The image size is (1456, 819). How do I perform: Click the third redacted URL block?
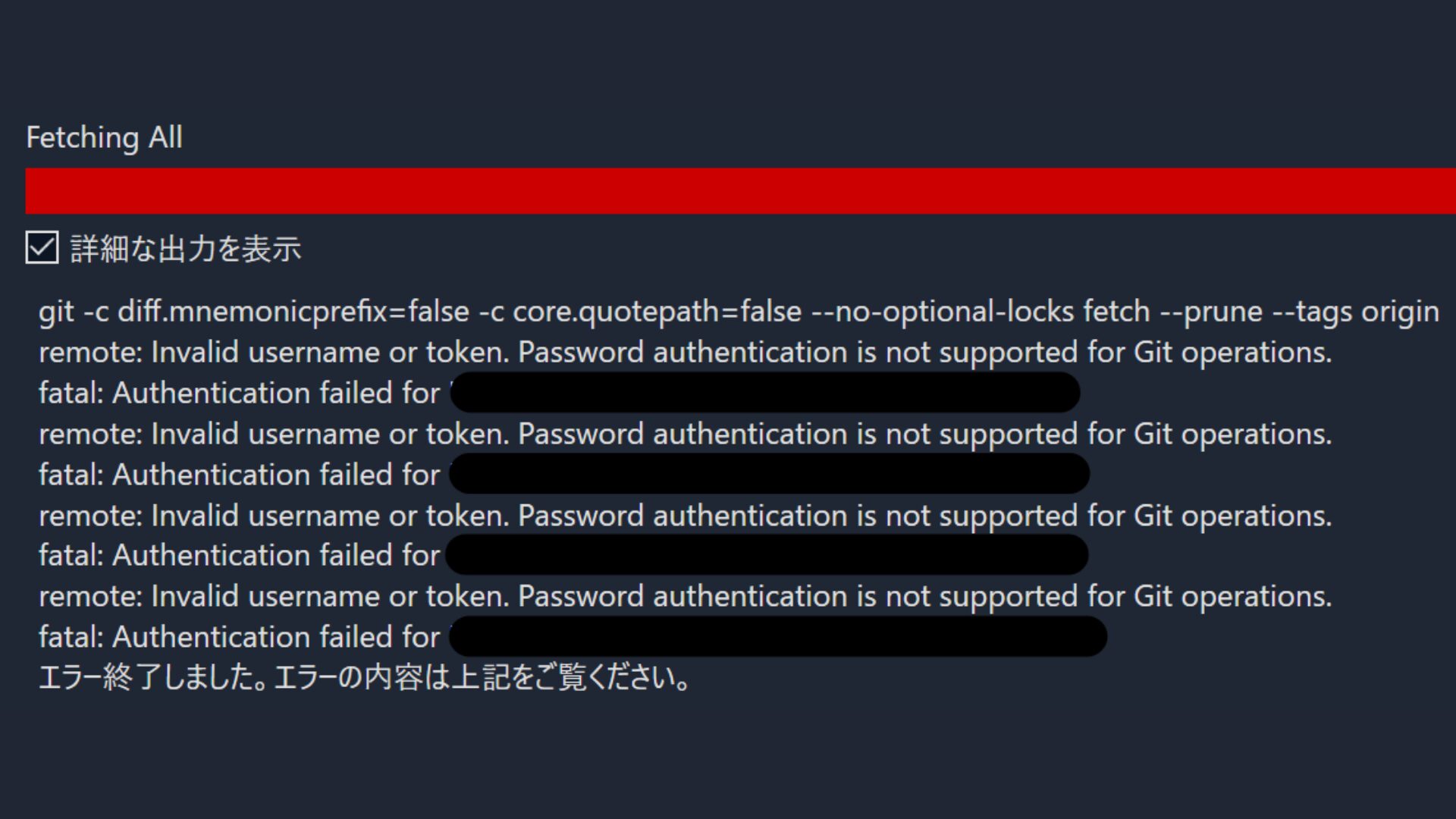tap(767, 554)
